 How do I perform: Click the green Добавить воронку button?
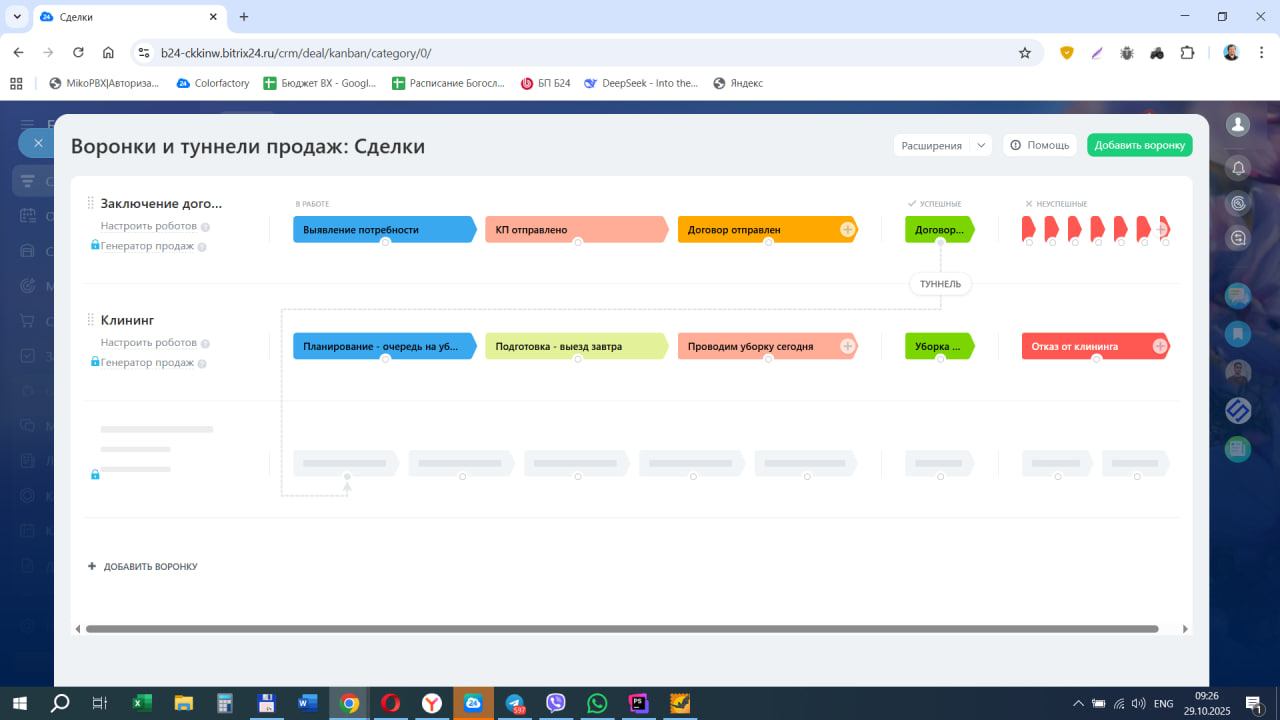[x=1140, y=145]
